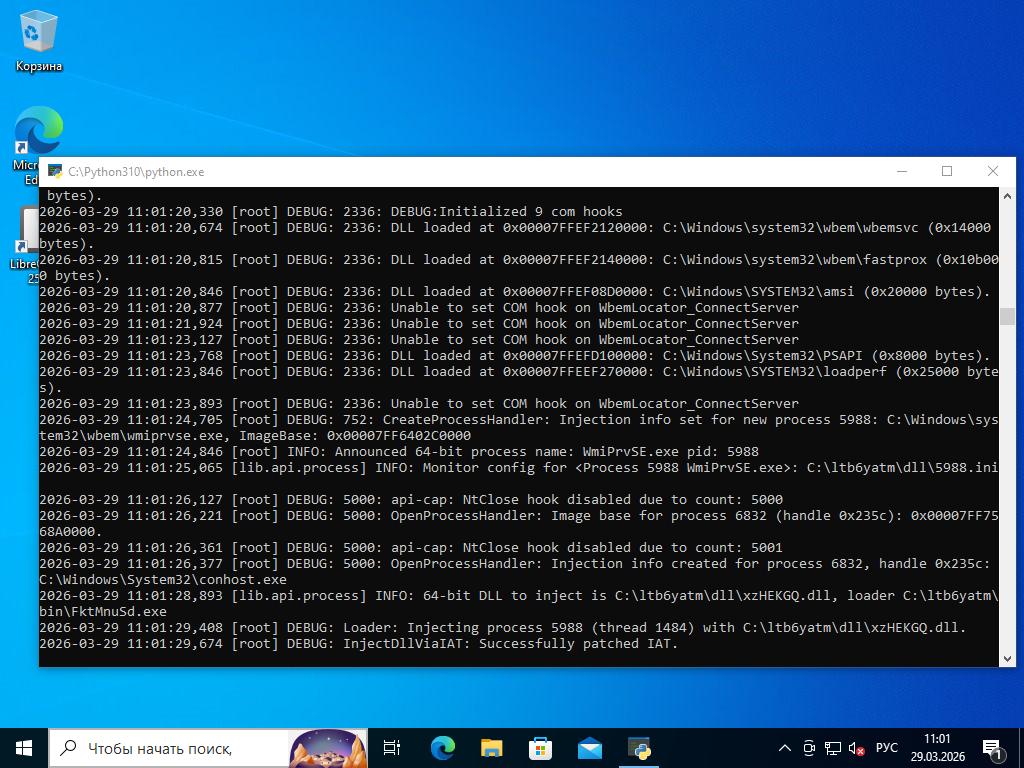Image resolution: width=1024 pixels, height=768 pixels.
Task: Open Task View from the taskbar
Action: 392,748
